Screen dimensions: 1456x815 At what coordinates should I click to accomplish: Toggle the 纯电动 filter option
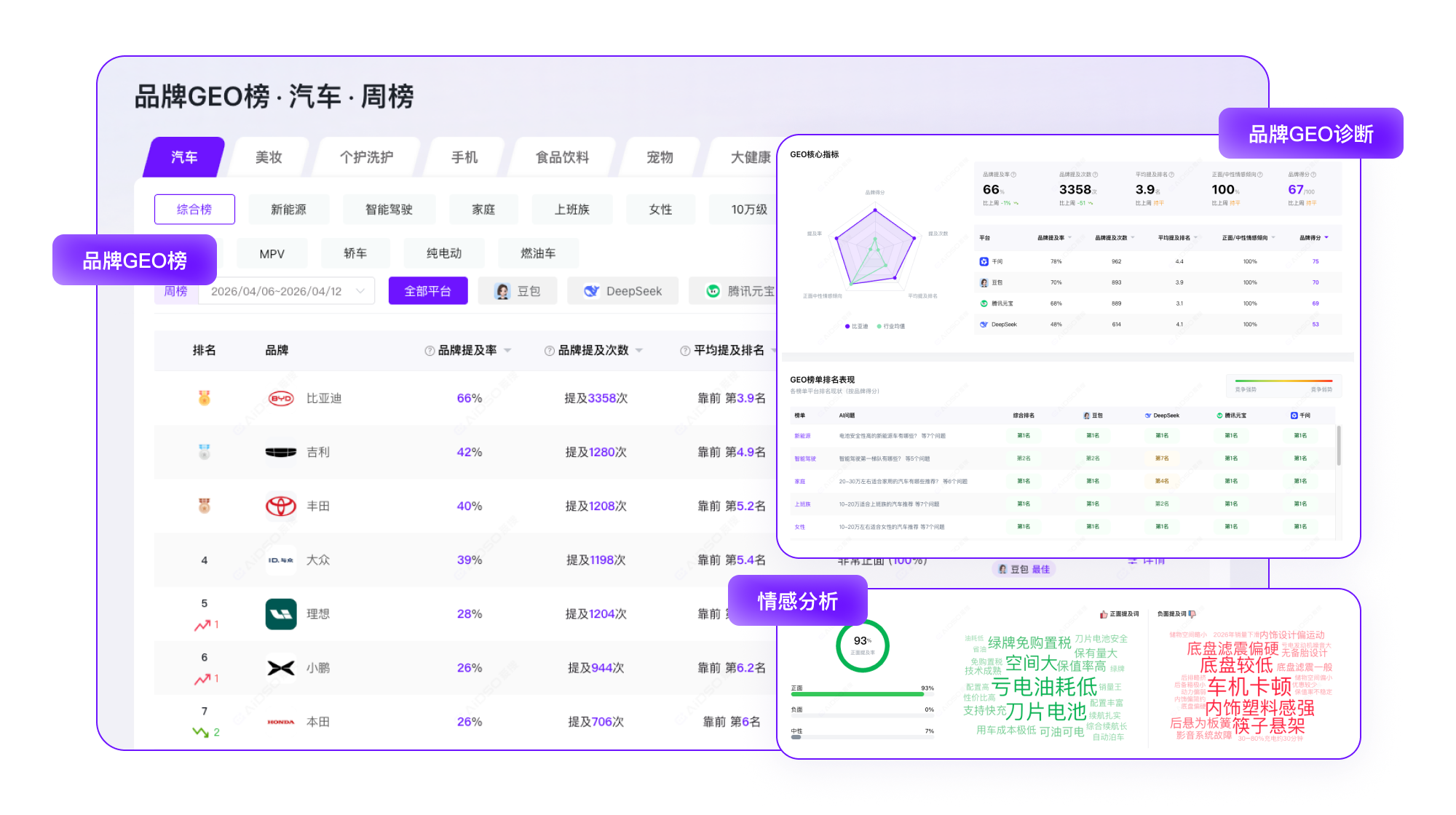tap(443, 253)
